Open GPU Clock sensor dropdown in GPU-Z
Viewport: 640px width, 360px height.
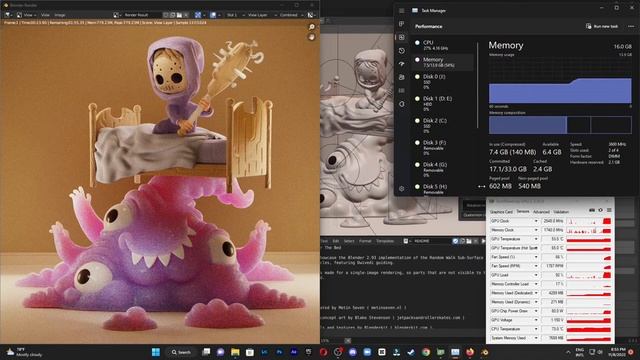[536, 221]
